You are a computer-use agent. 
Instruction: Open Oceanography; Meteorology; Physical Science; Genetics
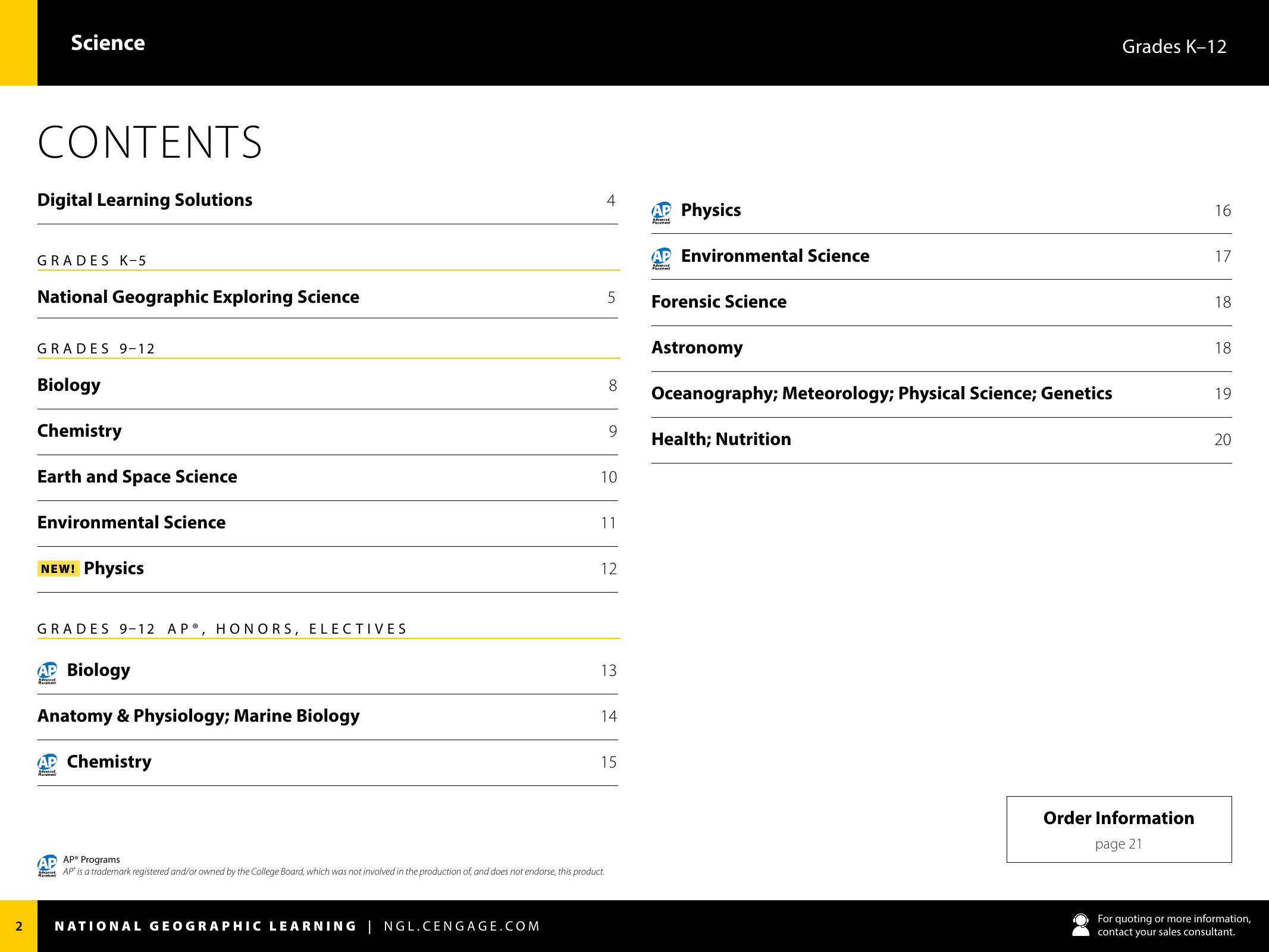(x=881, y=393)
